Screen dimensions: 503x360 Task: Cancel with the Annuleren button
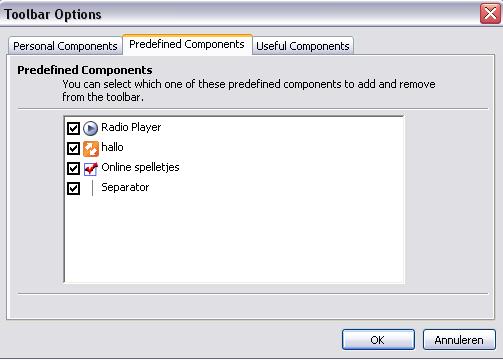point(459,340)
